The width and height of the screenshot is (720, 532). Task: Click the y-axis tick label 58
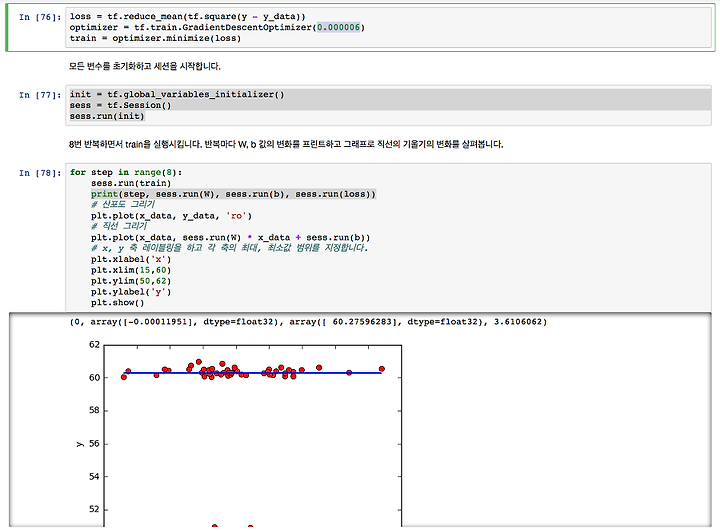coord(94,410)
